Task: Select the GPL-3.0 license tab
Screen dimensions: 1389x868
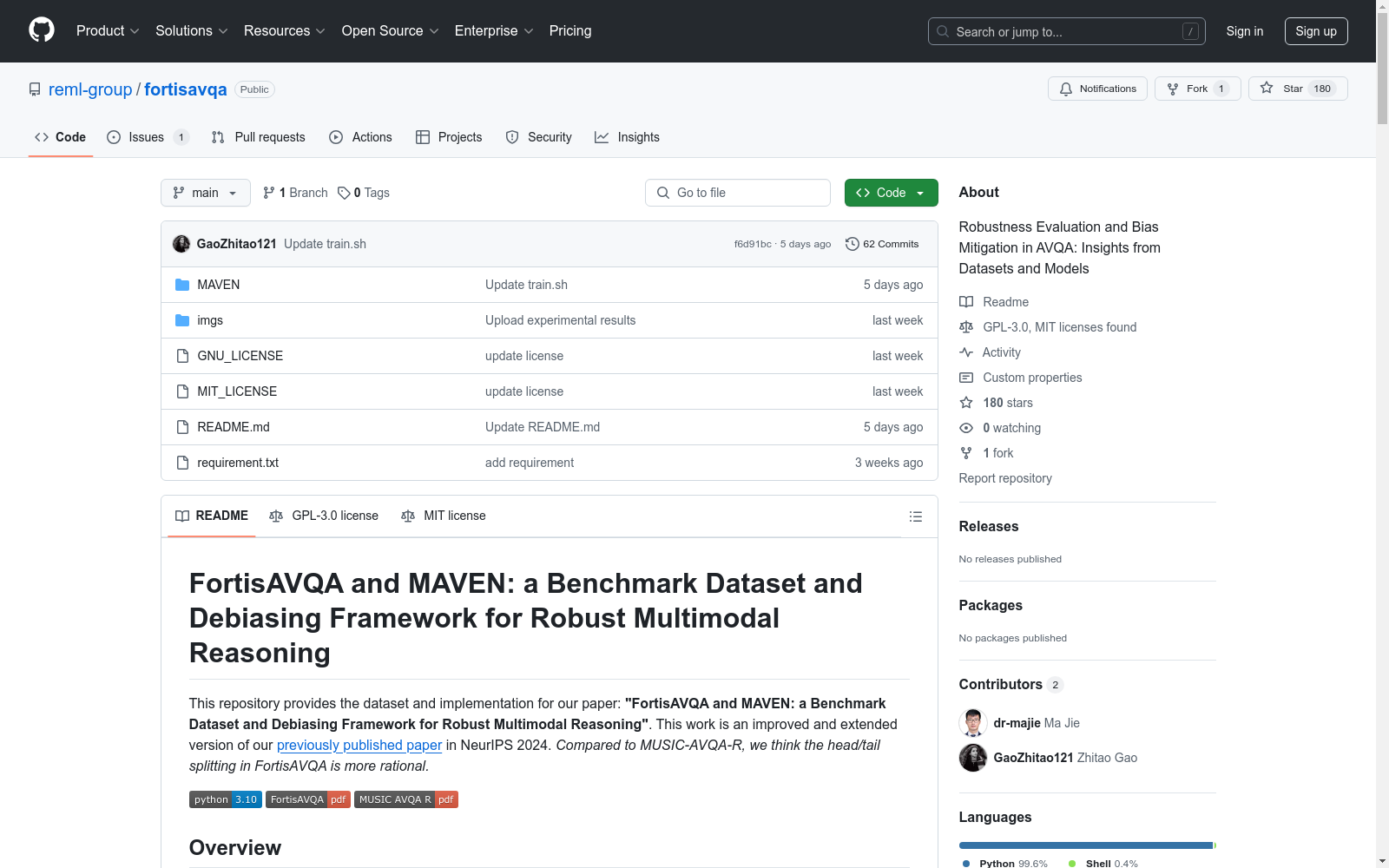Action: tap(324, 516)
